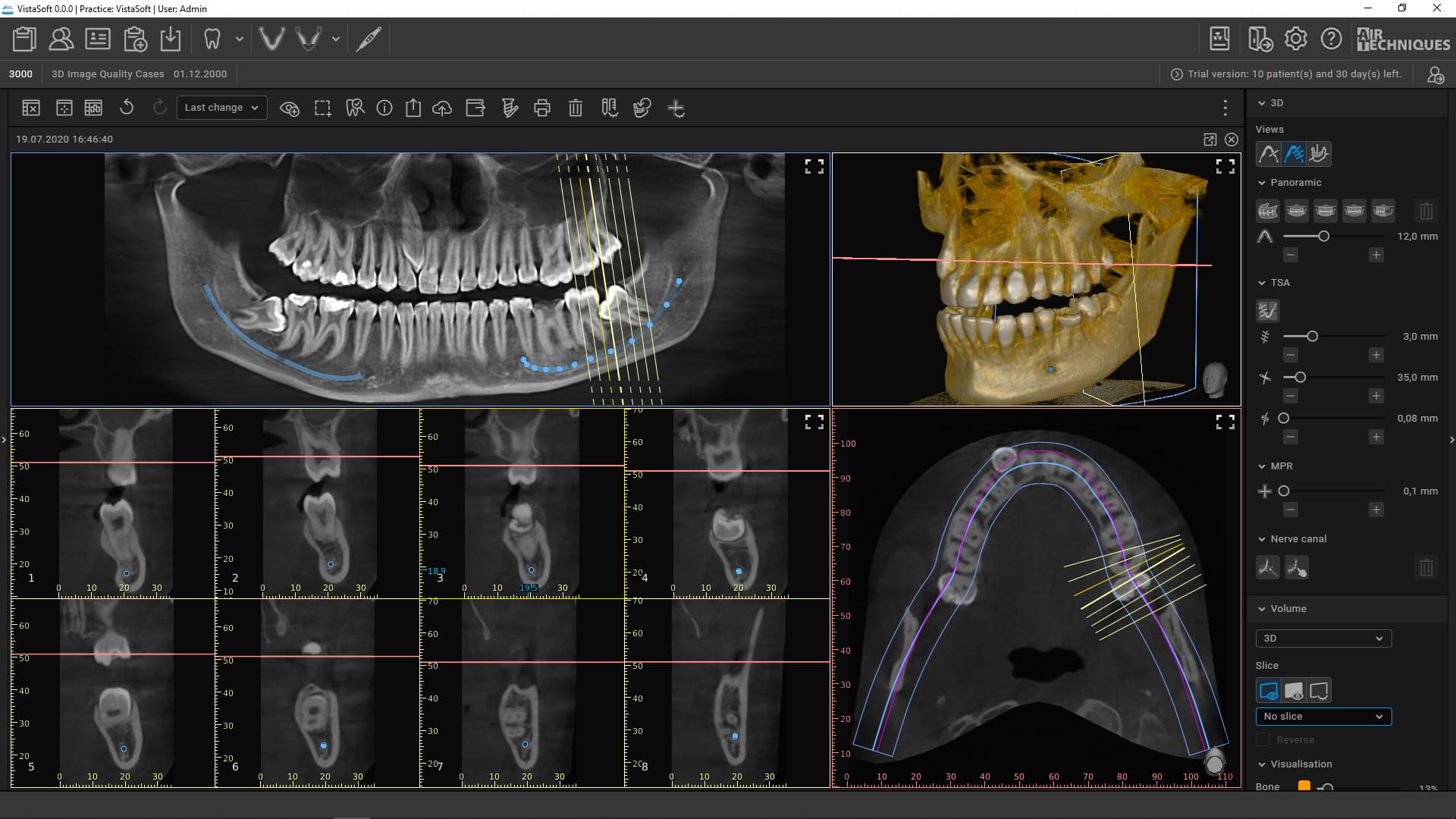Click the implant screw edit icon

510,108
